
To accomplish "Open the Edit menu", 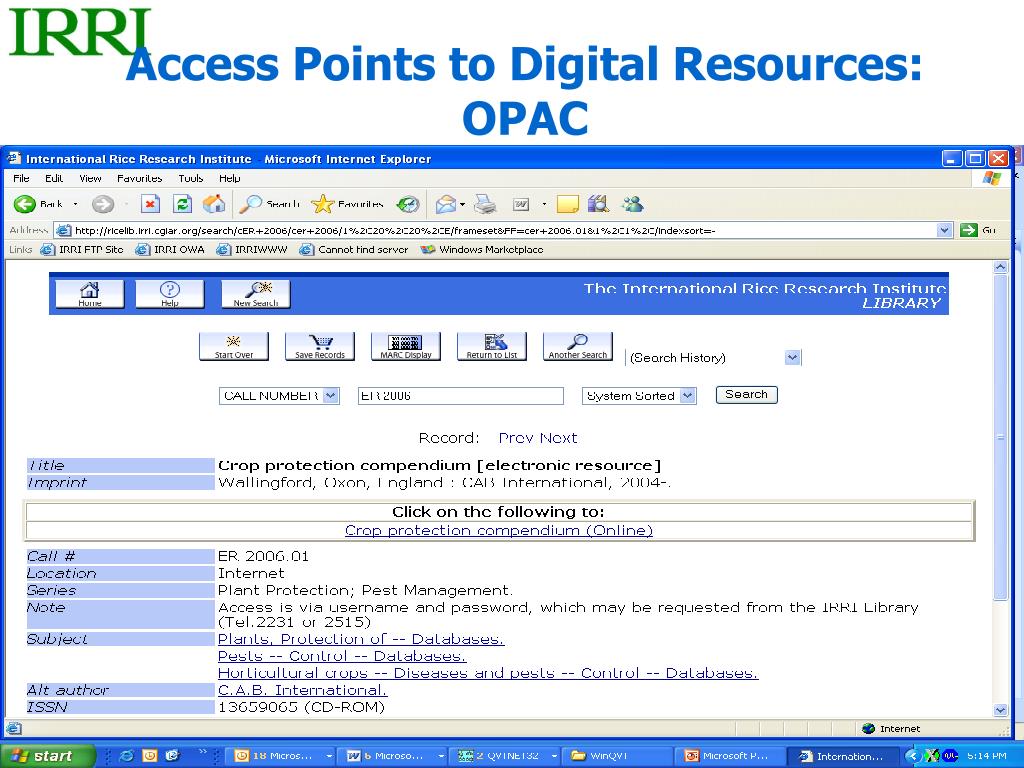I will [54, 178].
